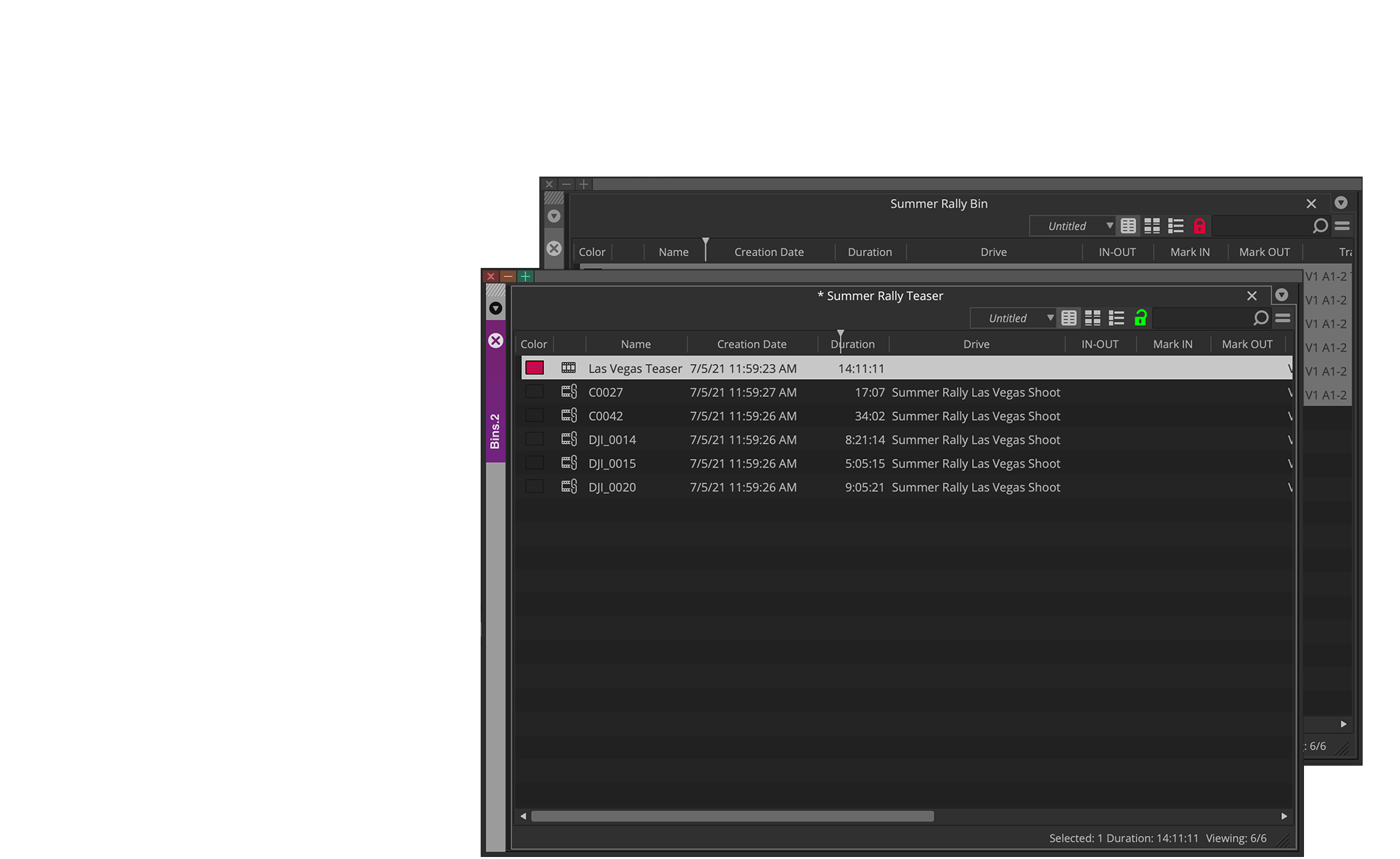Image resolution: width=1400 pixels, height=859 pixels.
Task: Switch to Script view in Summer Rally Teaser bin
Action: 1117,318
